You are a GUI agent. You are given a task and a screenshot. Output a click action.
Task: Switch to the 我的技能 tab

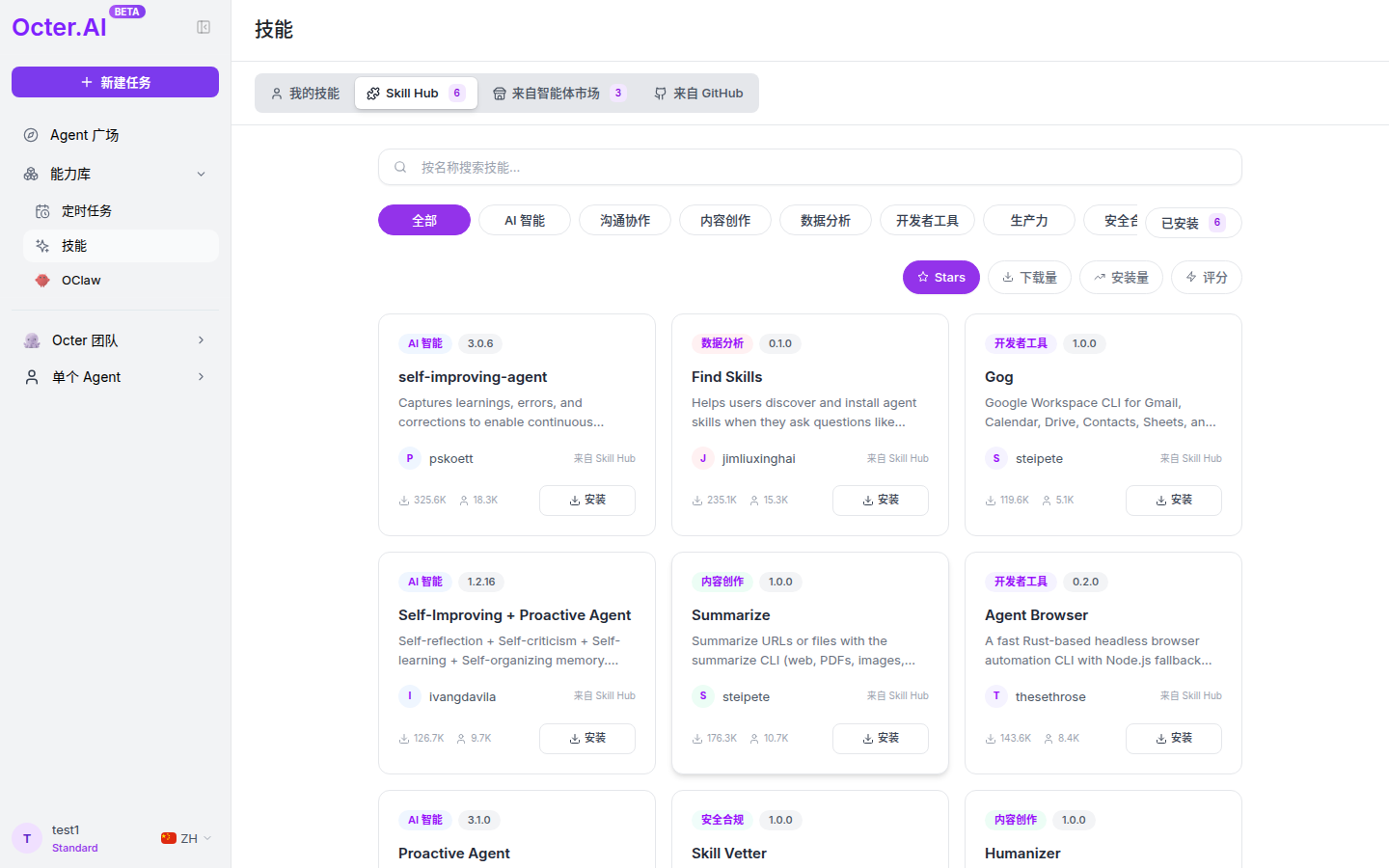(305, 94)
